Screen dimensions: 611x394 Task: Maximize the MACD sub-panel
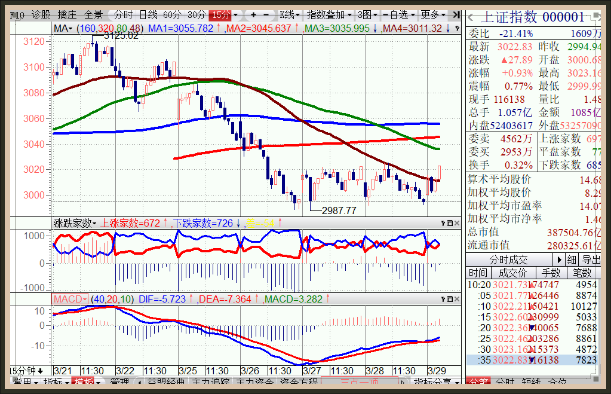(x=450, y=299)
